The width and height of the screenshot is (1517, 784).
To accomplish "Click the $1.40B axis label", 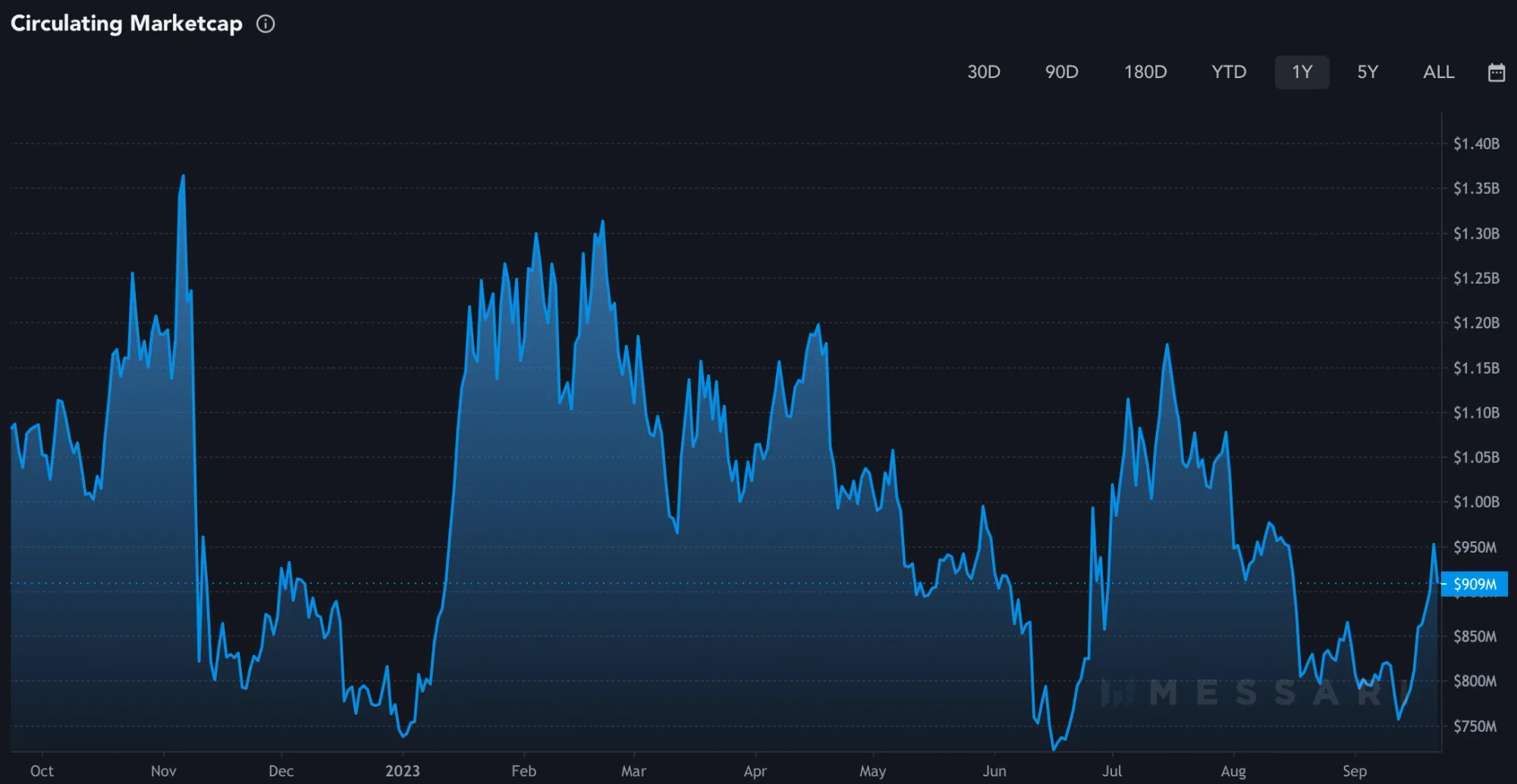I will [x=1476, y=144].
